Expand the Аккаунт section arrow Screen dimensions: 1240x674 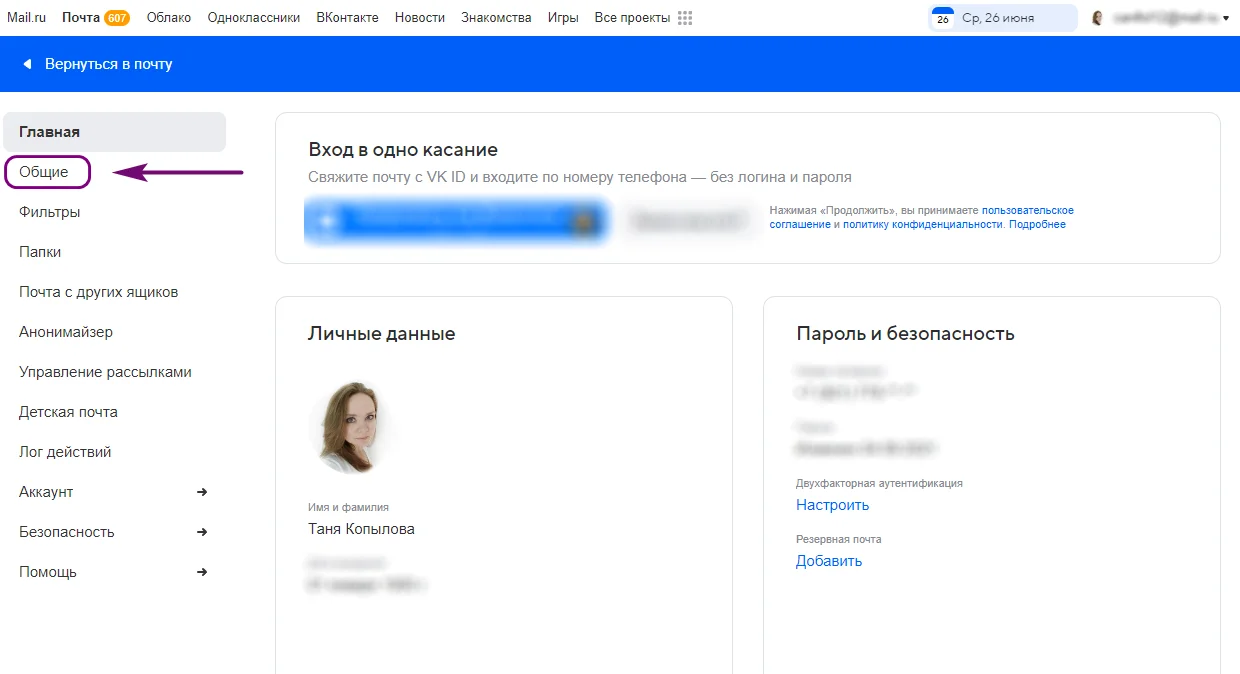tap(202, 492)
